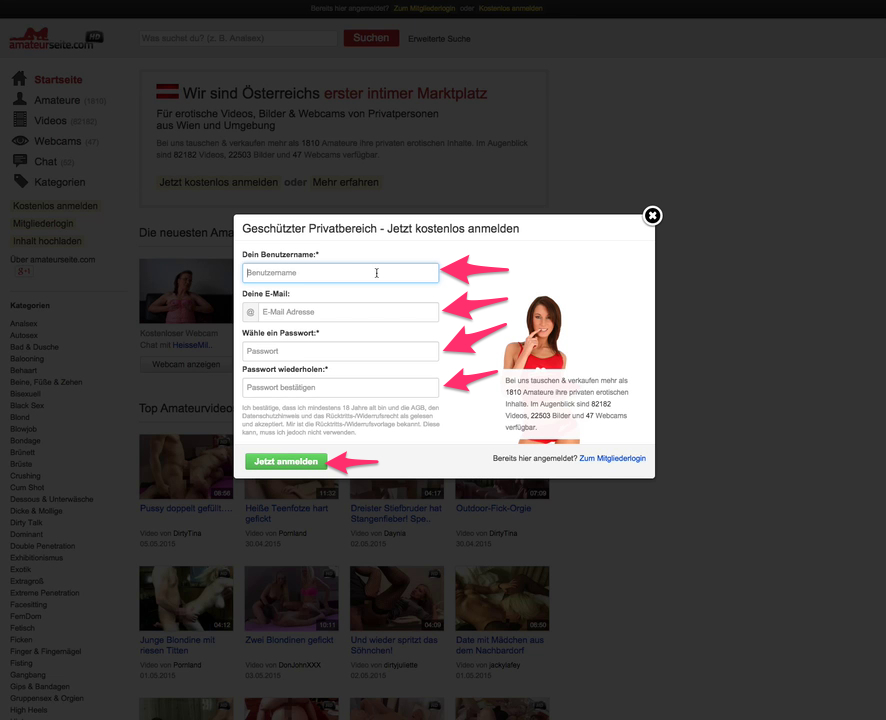Focus the E-Mail Adresse field
Viewport: 886px width, 720px height.
point(347,312)
